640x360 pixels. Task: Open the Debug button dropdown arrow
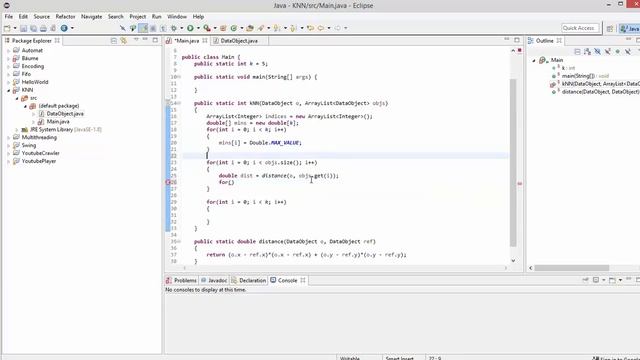182,28
